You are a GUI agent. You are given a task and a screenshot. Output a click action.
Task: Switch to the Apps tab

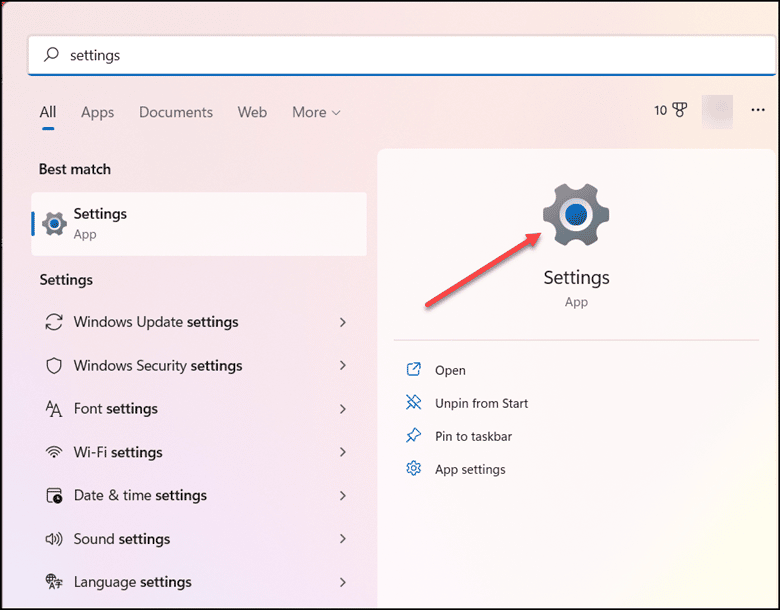(98, 112)
